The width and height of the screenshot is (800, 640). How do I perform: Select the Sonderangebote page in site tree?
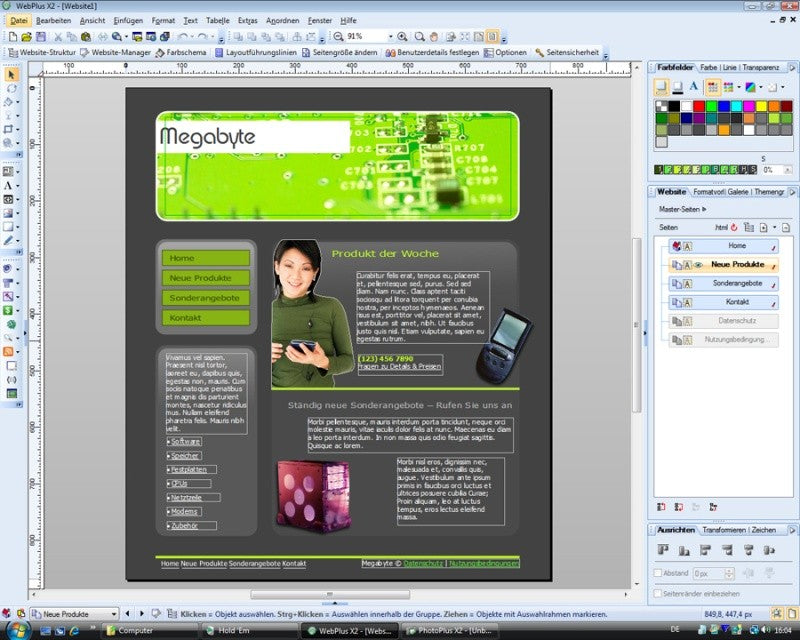coord(723,283)
